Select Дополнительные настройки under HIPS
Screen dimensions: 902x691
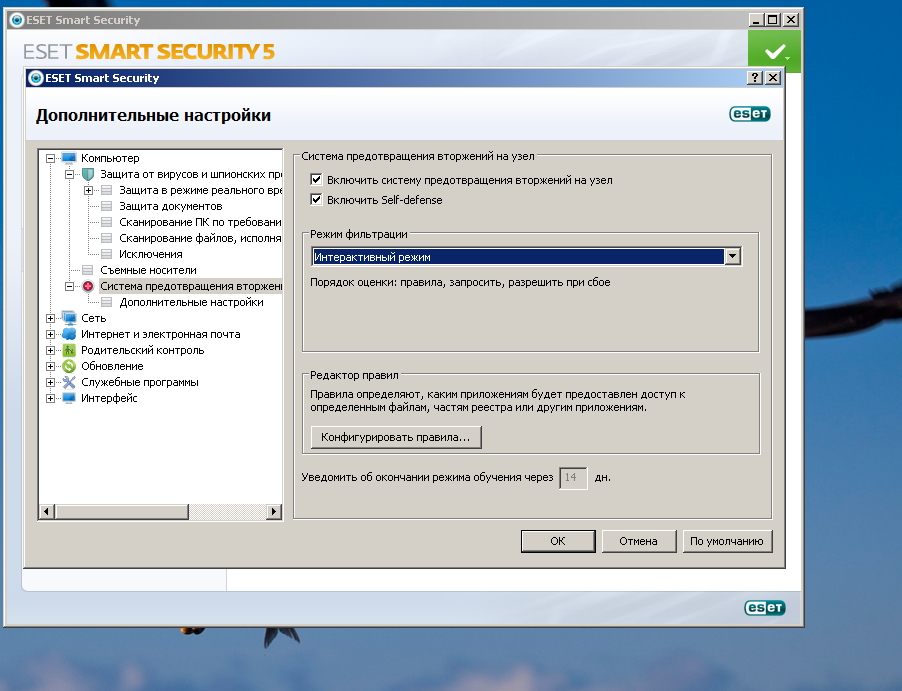(191, 302)
